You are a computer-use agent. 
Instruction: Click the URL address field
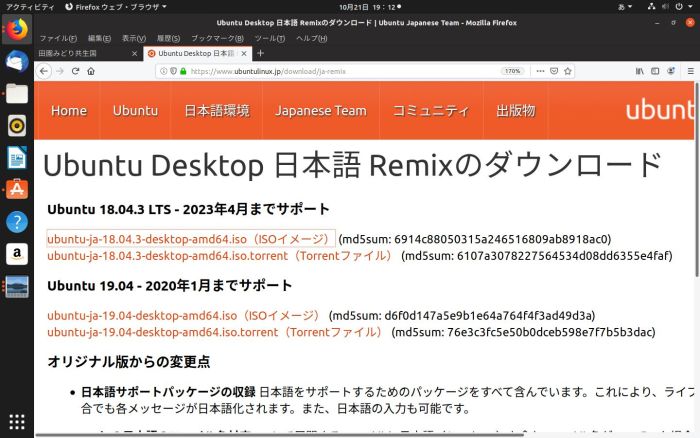click(344, 71)
